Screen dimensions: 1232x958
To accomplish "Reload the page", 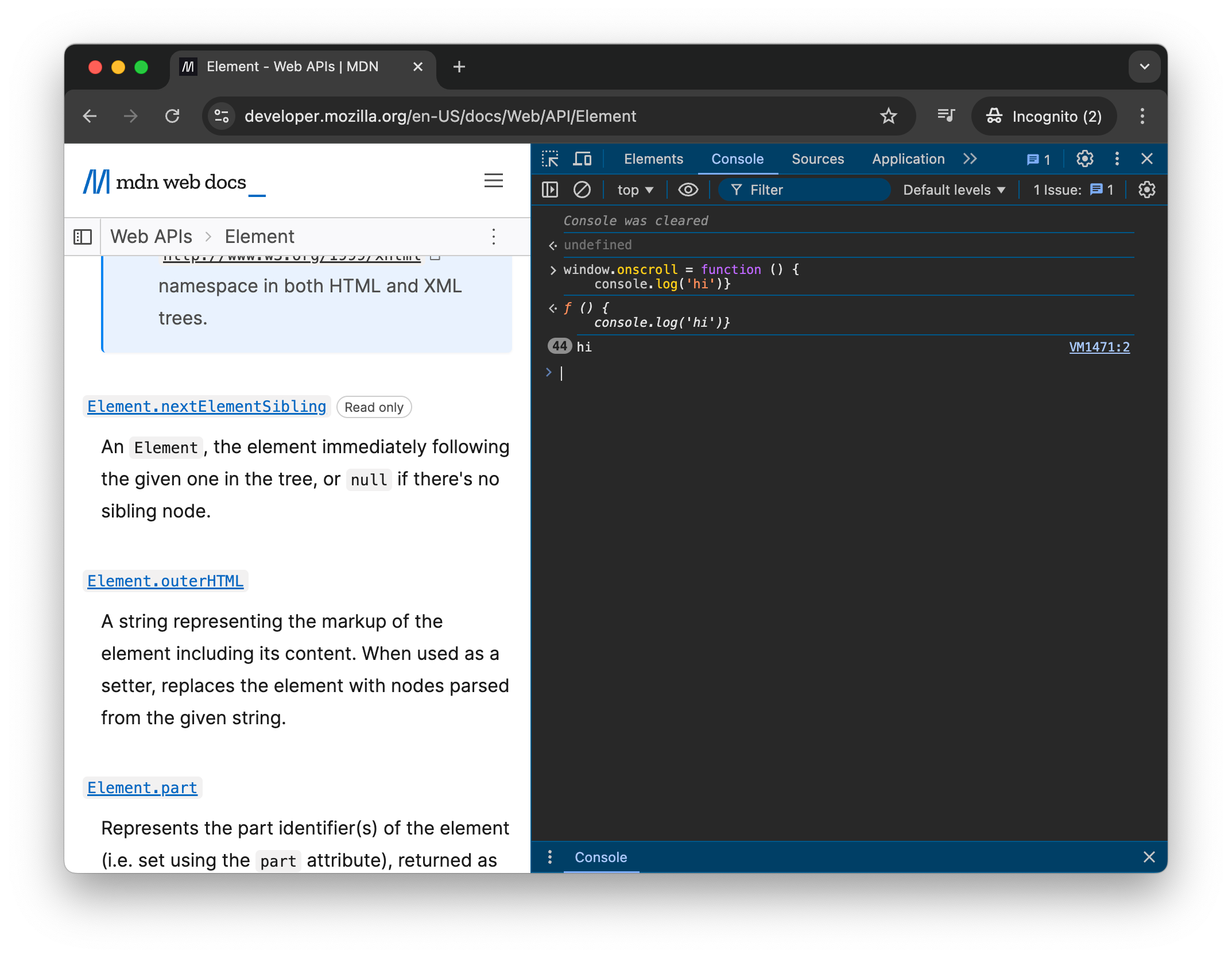I will point(172,117).
